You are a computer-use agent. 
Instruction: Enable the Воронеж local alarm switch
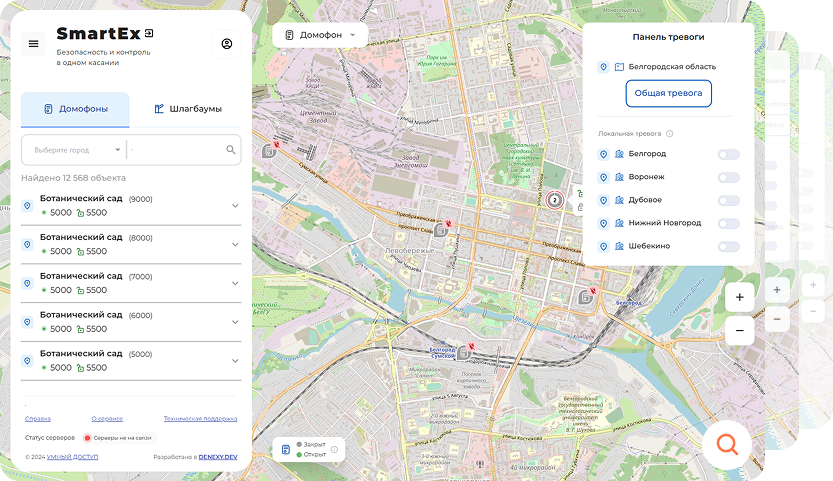[728, 177]
